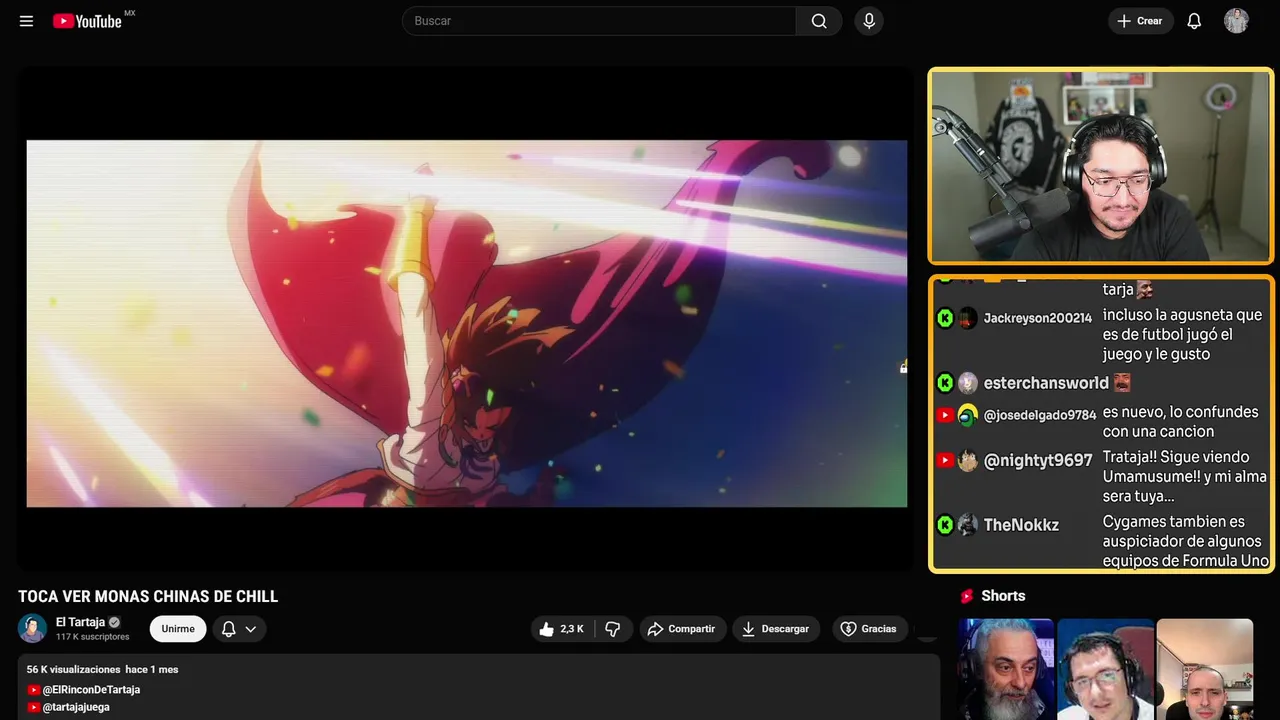The width and height of the screenshot is (1280, 720).
Task: Open the El Tartaja channel name link
Action: coord(80,622)
